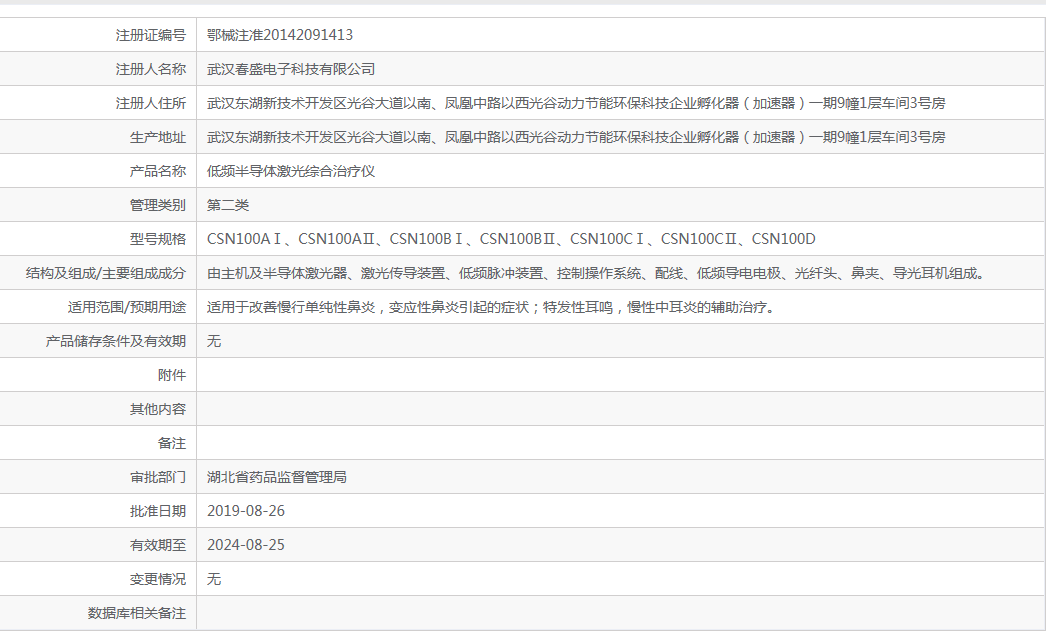Click the label 审批部门
The height and width of the screenshot is (640, 1046).
pyautogui.click(x=157, y=478)
